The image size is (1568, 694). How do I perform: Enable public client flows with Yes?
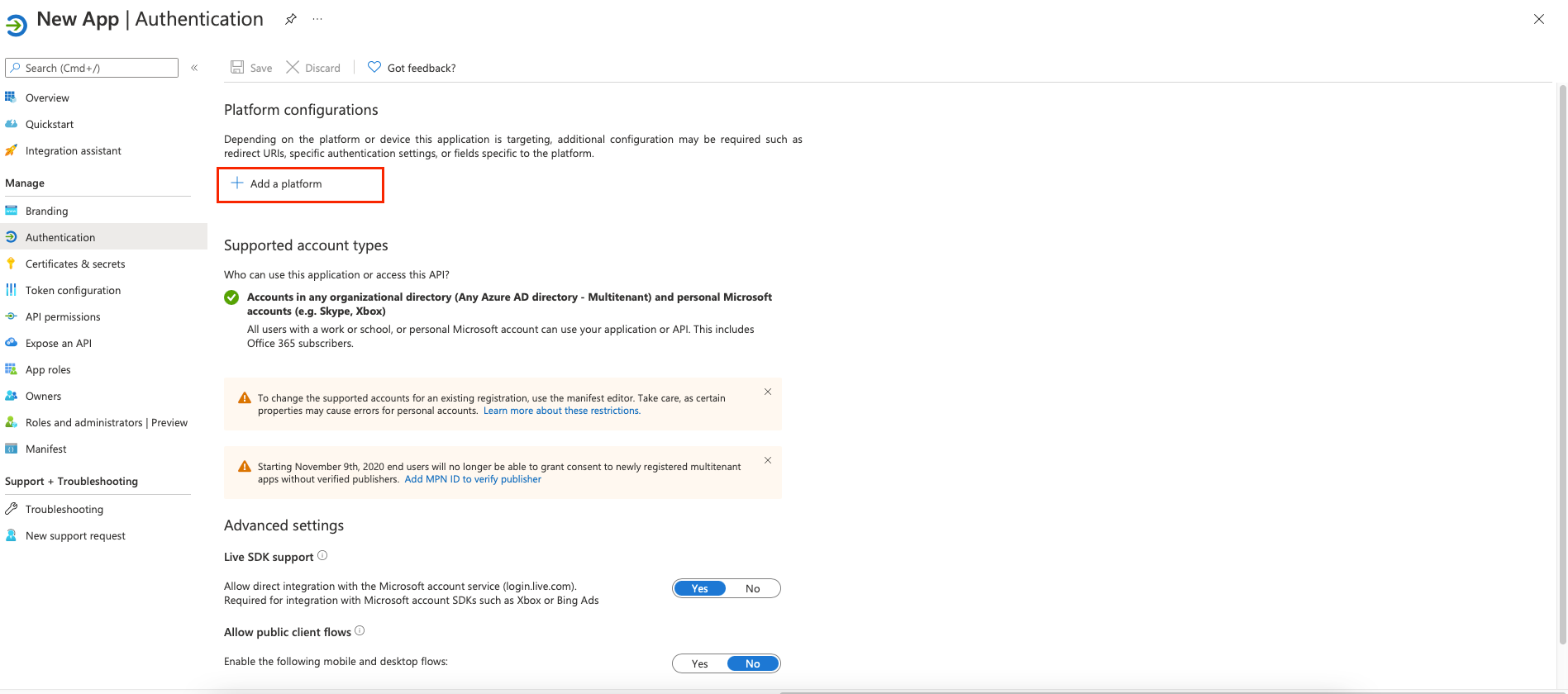pyautogui.click(x=700, y=664)
